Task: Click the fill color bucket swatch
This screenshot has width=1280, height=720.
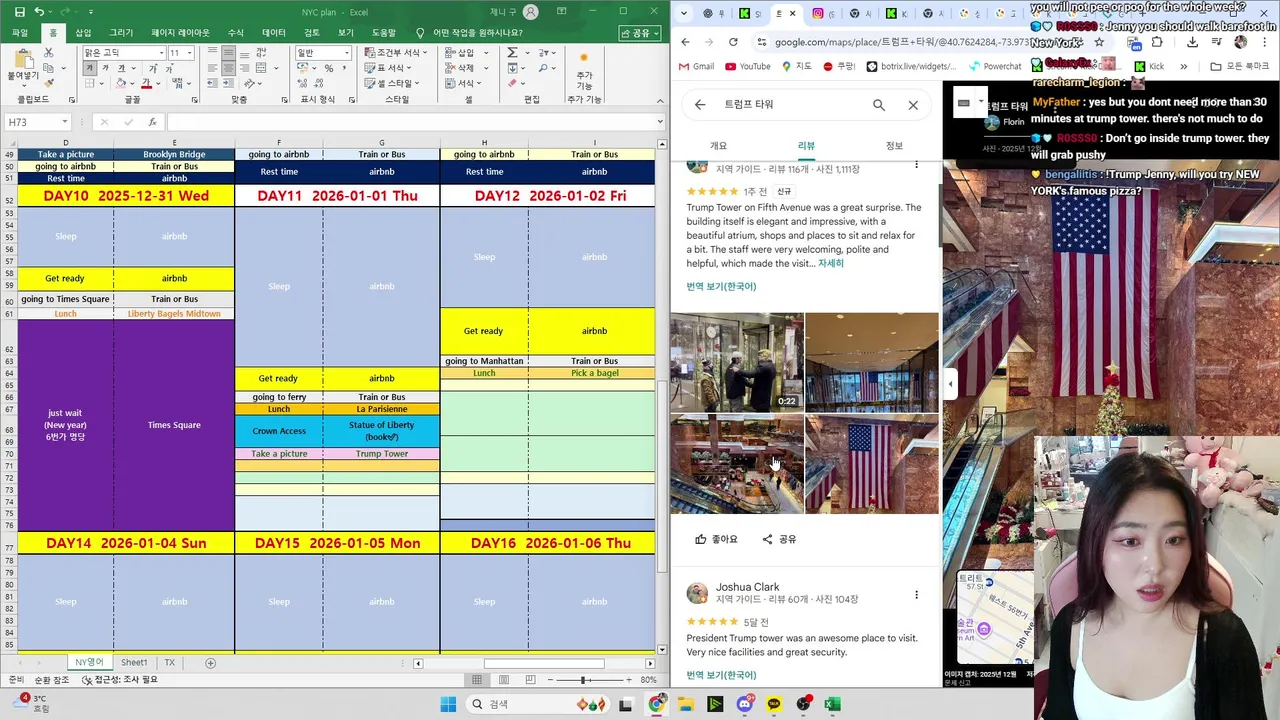Action: tap(121, 84)
